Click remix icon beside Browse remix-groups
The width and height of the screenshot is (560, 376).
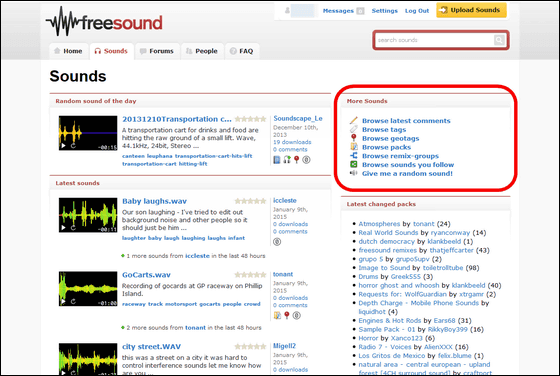point(354,155)
